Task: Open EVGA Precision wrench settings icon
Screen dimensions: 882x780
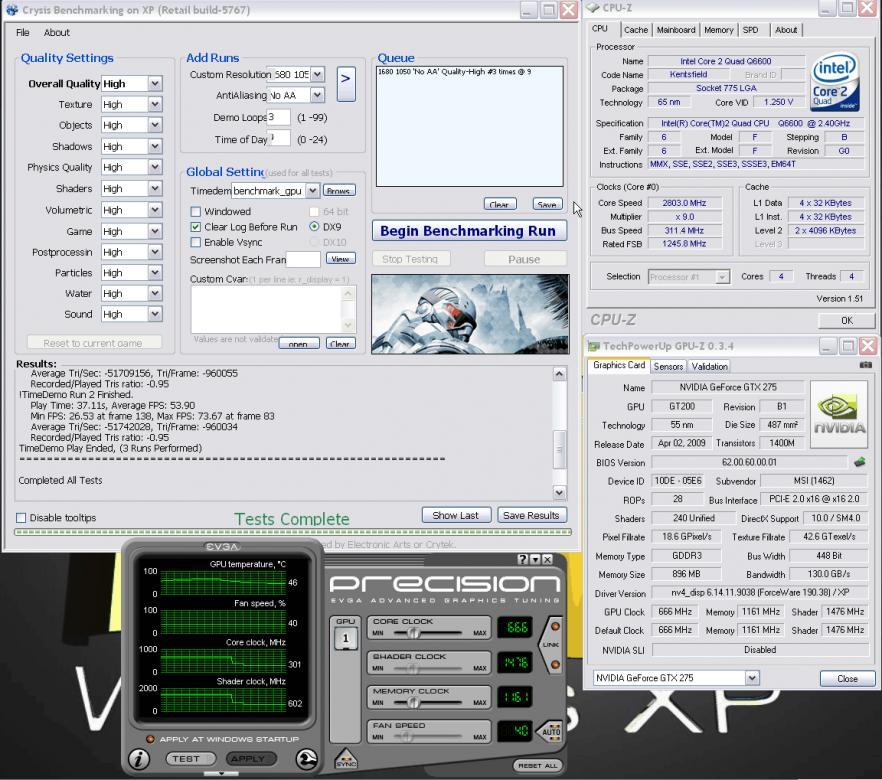Action: (307, 759)
